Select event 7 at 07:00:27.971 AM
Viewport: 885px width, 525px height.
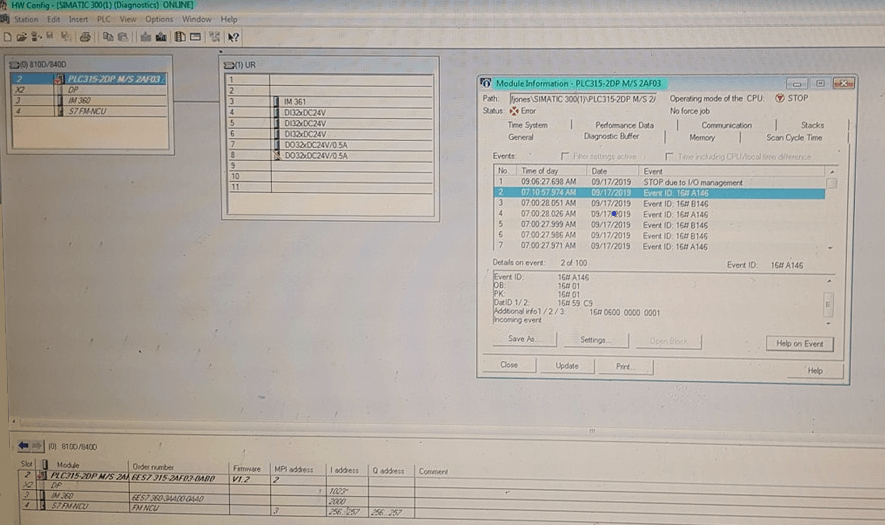[659, 246]
